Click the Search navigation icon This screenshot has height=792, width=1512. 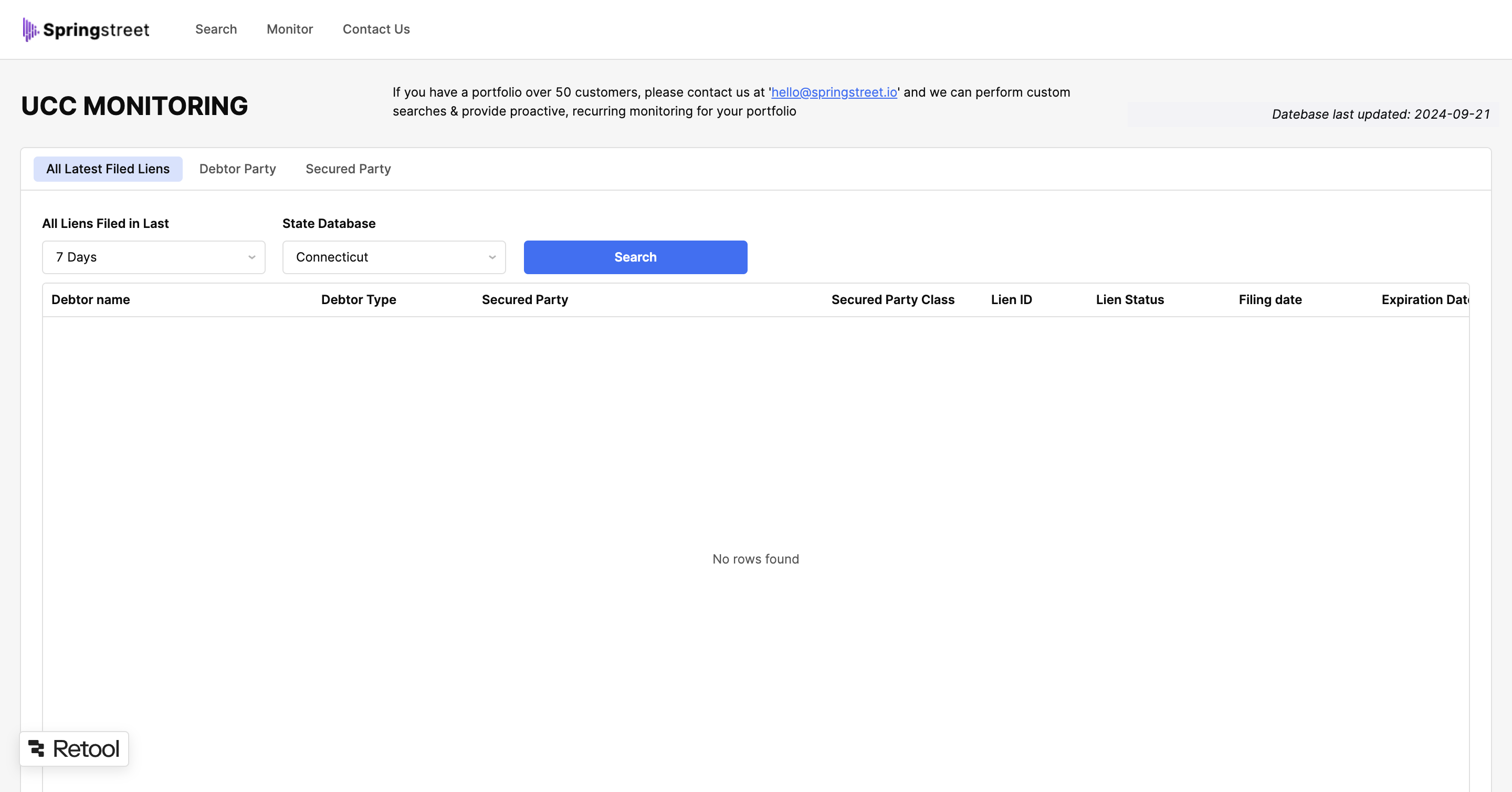click(216, 28)
